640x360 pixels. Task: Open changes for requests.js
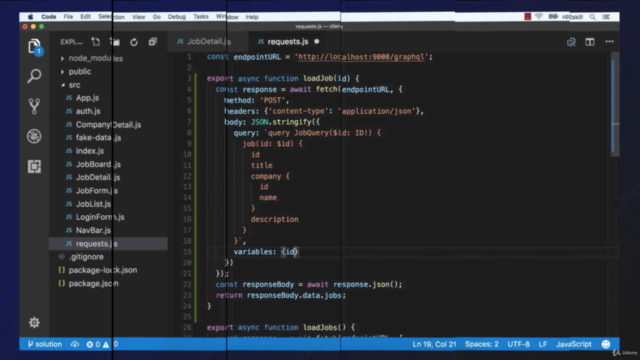pos(571,42)
